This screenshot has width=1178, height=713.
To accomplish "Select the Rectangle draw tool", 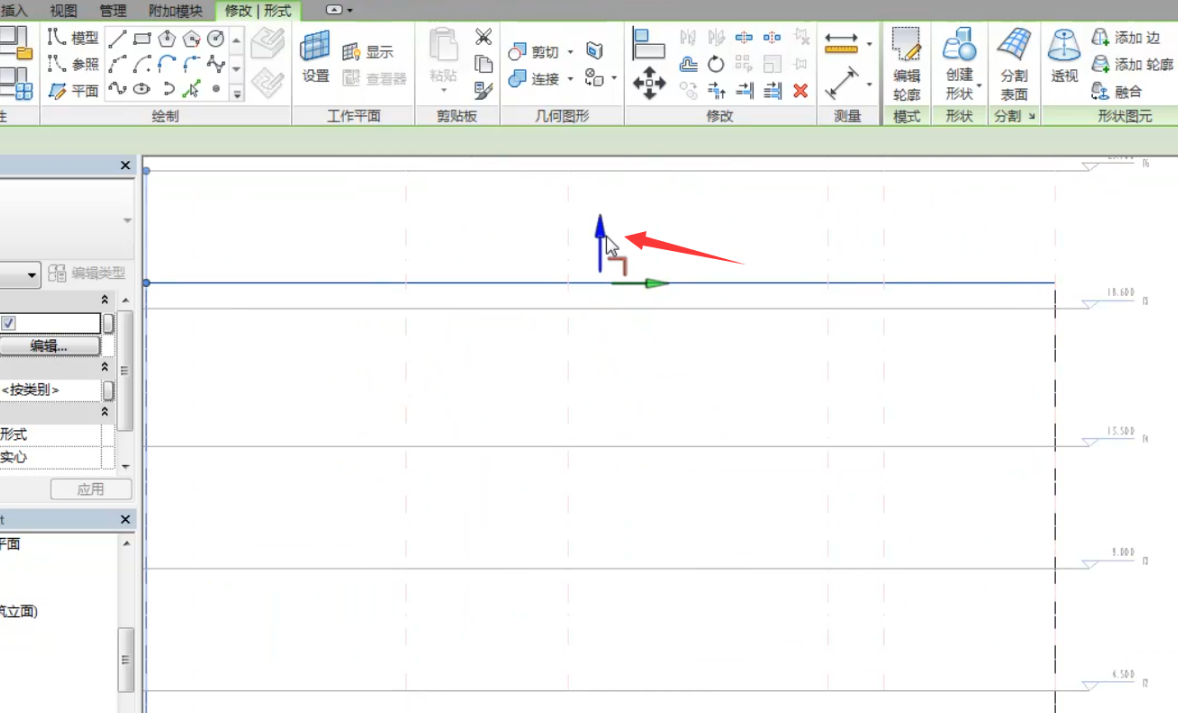I will (142, 39).
